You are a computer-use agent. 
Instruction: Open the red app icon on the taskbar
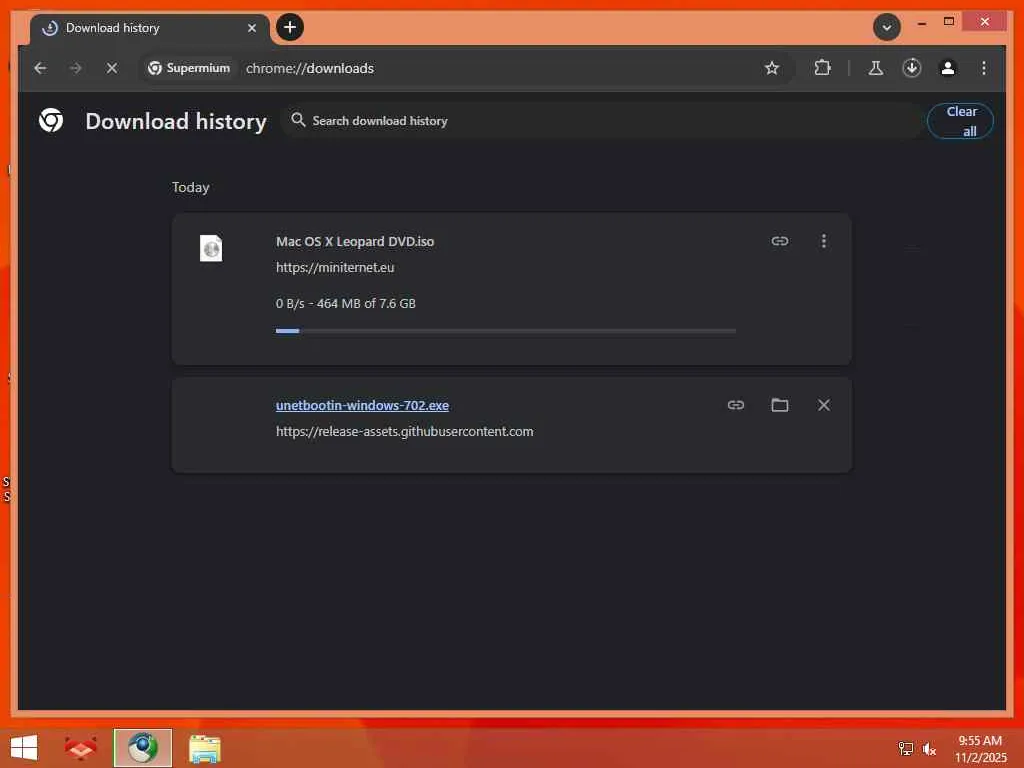[x=80, y=748]
